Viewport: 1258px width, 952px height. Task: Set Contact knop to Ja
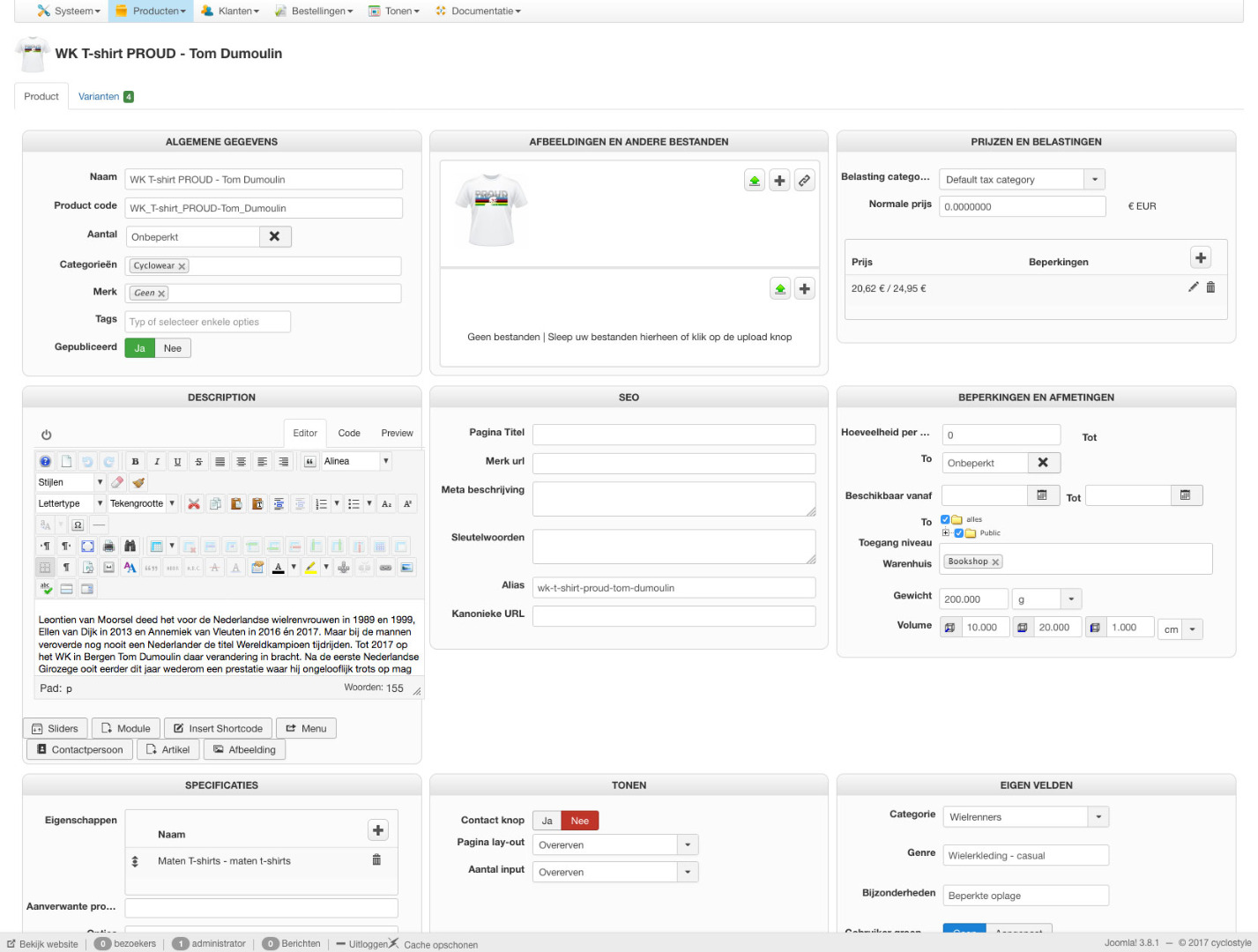tap(547, 821)
